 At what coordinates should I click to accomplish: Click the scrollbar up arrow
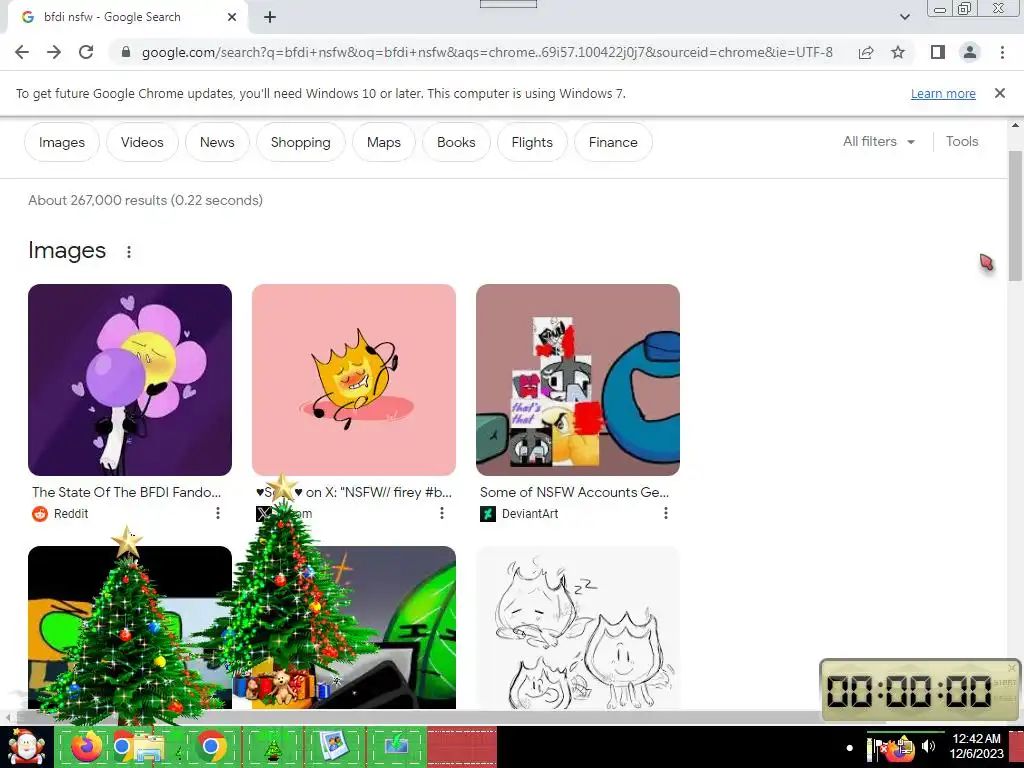point(1016,125)
